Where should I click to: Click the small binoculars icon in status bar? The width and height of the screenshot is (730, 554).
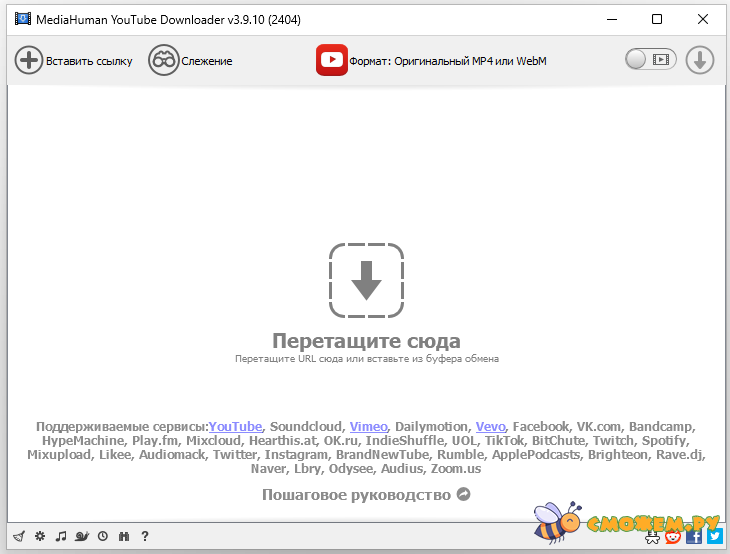click(x=124, y=536)
